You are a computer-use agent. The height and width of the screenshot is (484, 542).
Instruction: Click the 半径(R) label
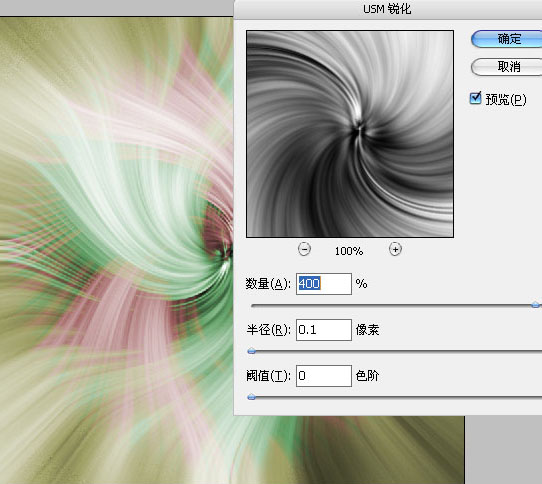(268, 330)
